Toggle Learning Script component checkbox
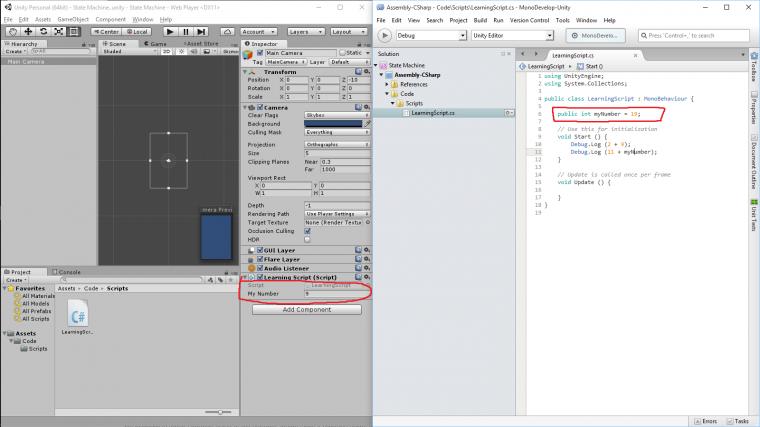760x427 pixels. coord(260,277)
